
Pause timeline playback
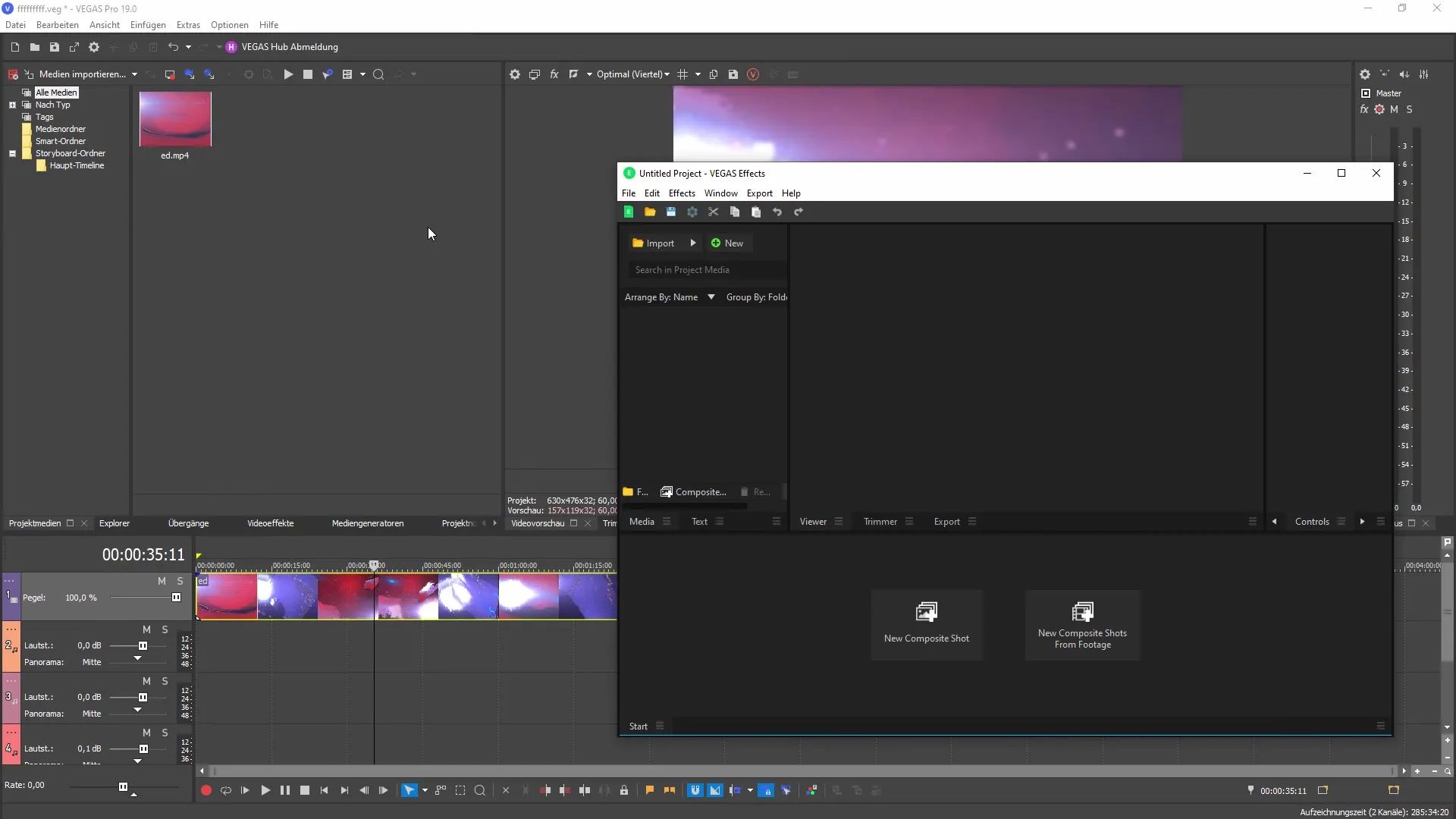point(285,790)
